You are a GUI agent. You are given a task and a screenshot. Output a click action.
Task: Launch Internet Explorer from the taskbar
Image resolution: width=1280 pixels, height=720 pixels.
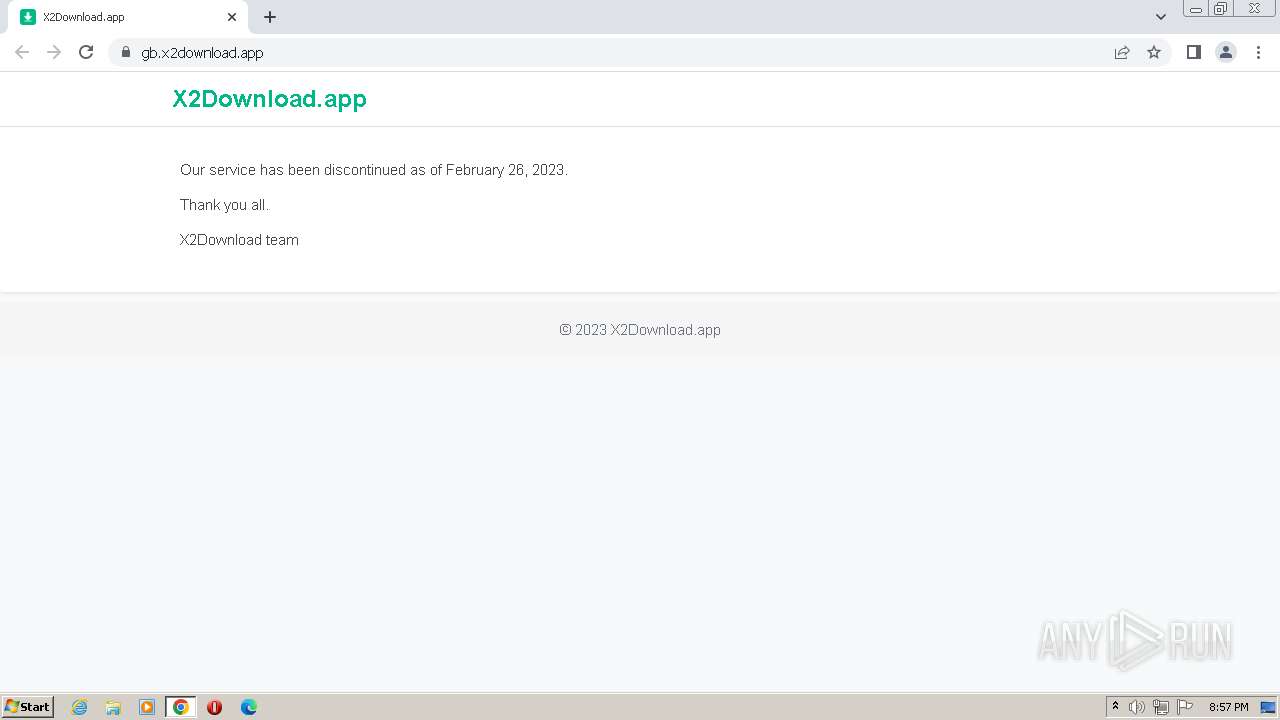pos(79,707)
